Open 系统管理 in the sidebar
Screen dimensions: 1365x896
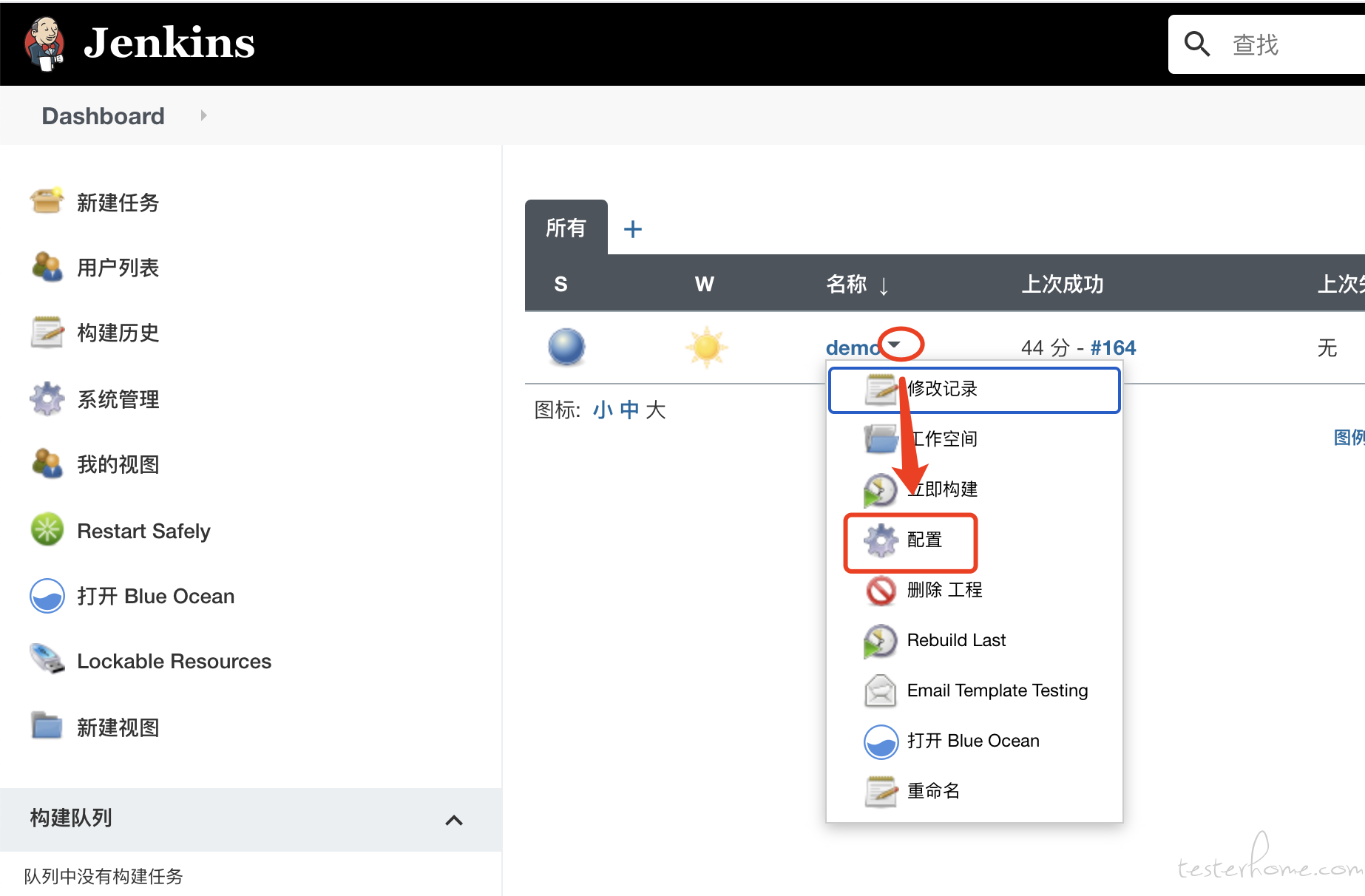coord(118,399)
